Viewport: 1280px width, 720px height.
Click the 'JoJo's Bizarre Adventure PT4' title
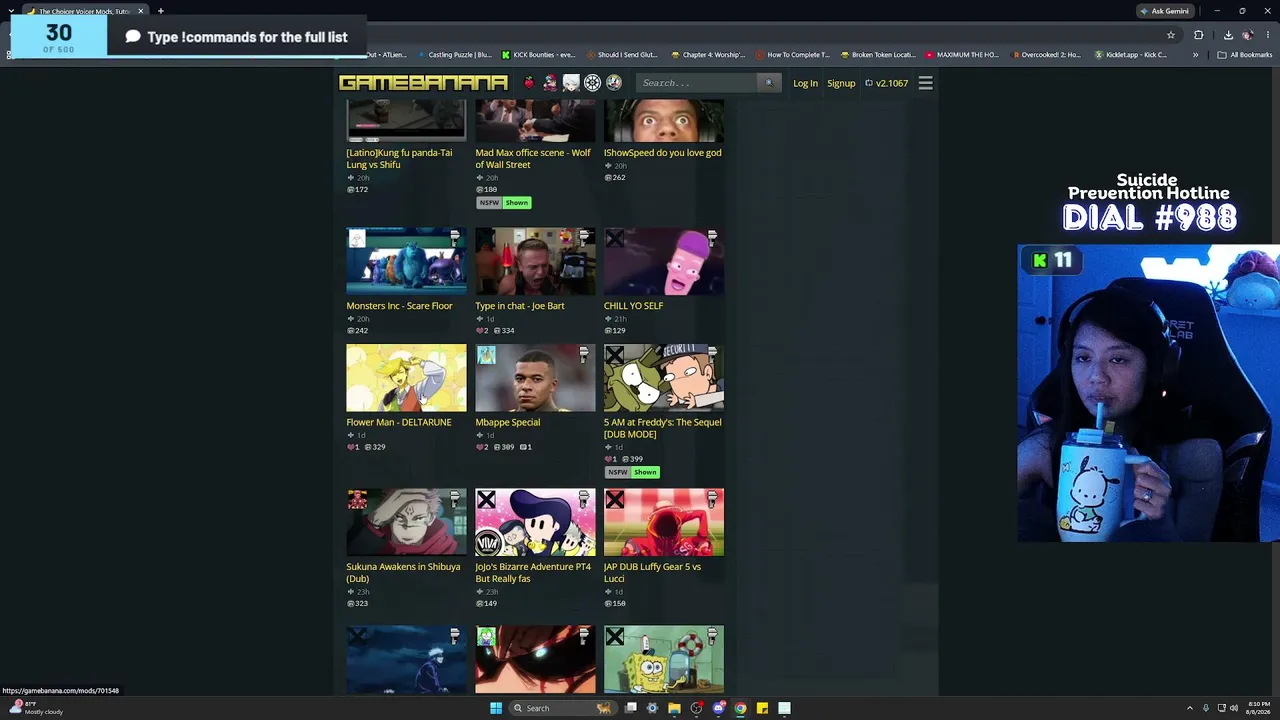tap(533, 573)
